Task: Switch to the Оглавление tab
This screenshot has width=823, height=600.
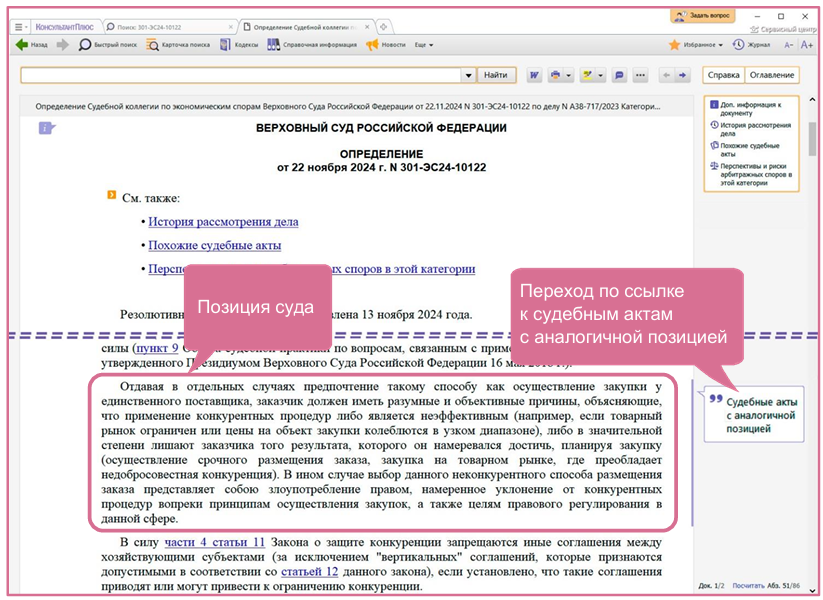Action: pyautogui.click(x=772, y=75)
